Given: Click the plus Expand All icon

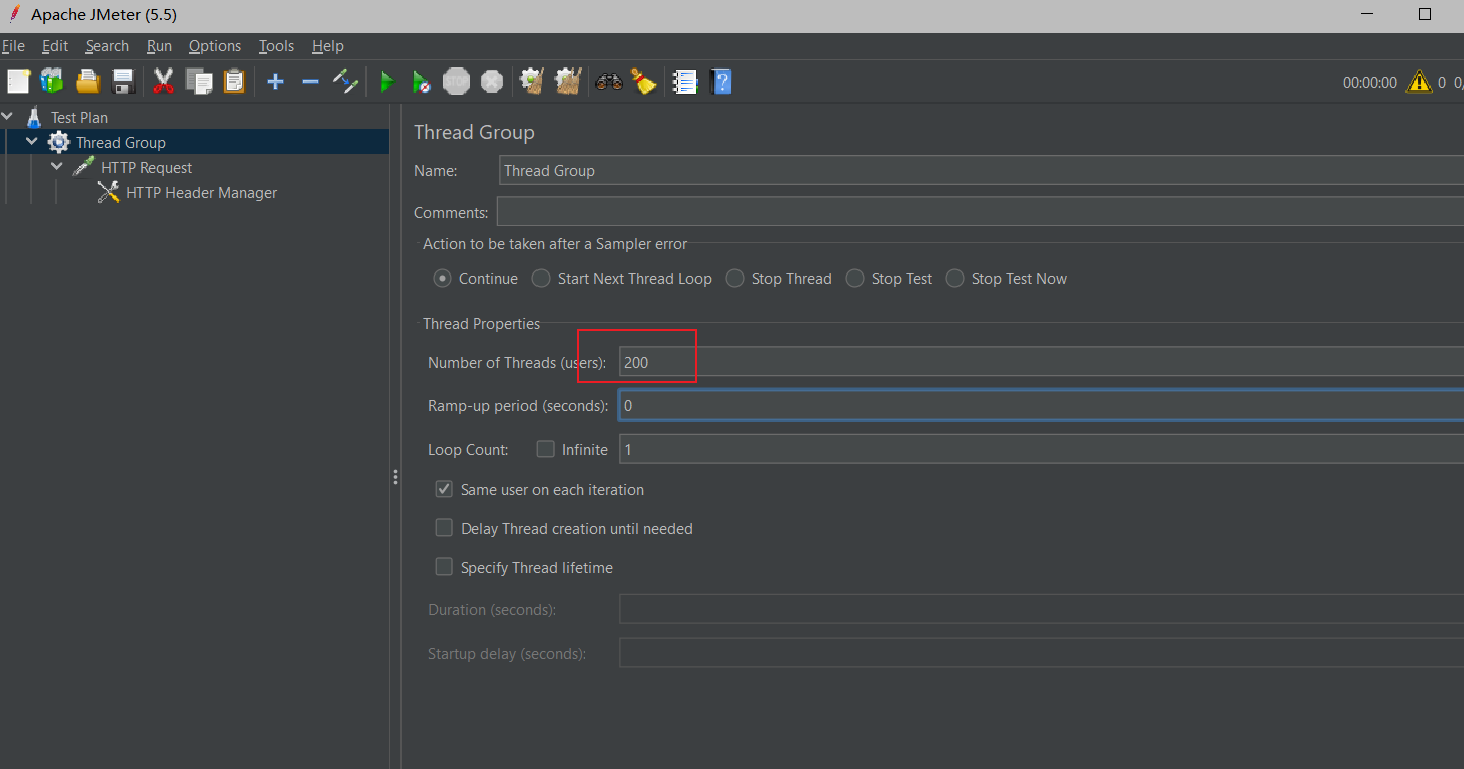Looking at the screenshot, I should (275, 82).
